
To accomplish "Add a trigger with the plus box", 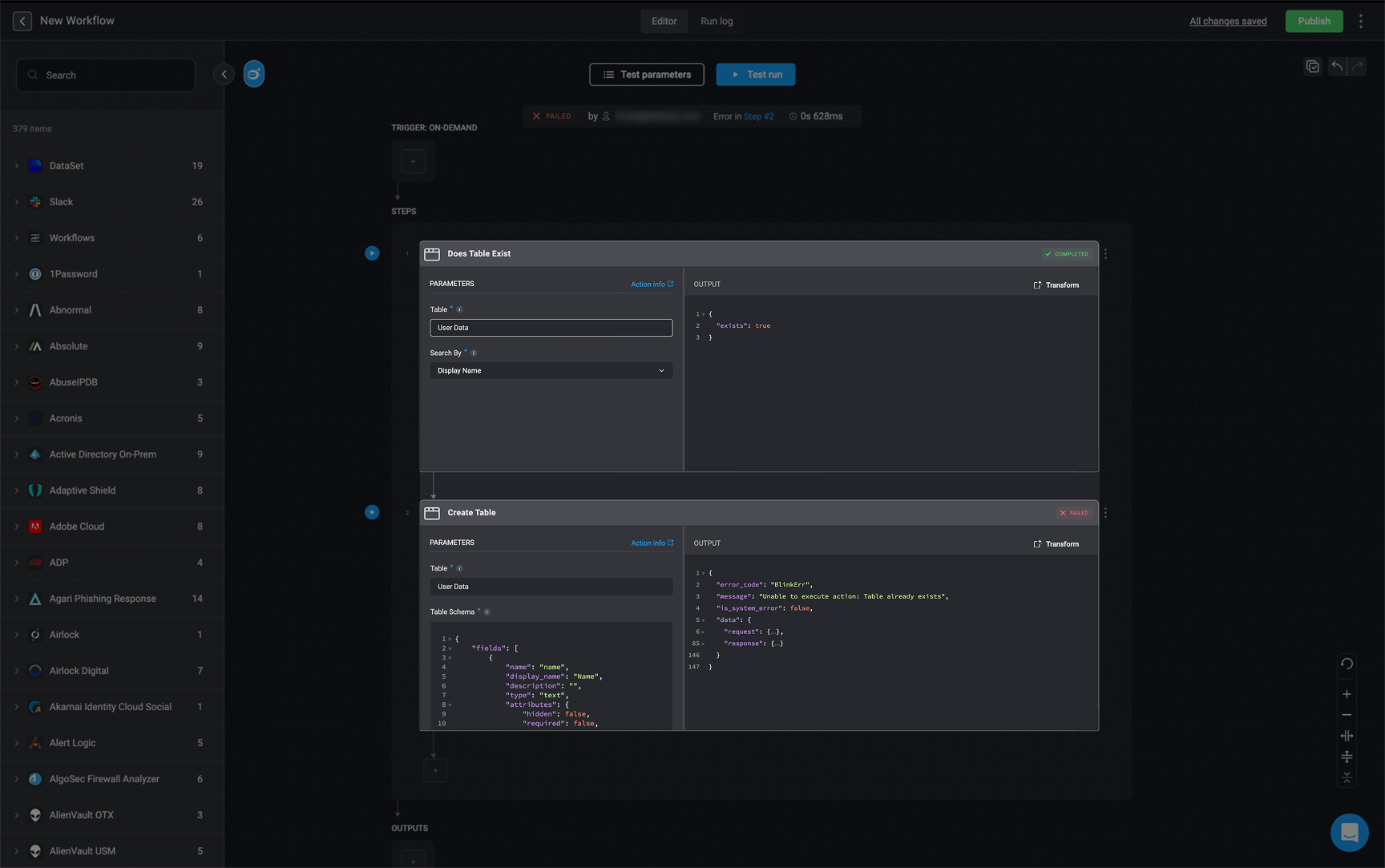I will click(x=413, y=161).
